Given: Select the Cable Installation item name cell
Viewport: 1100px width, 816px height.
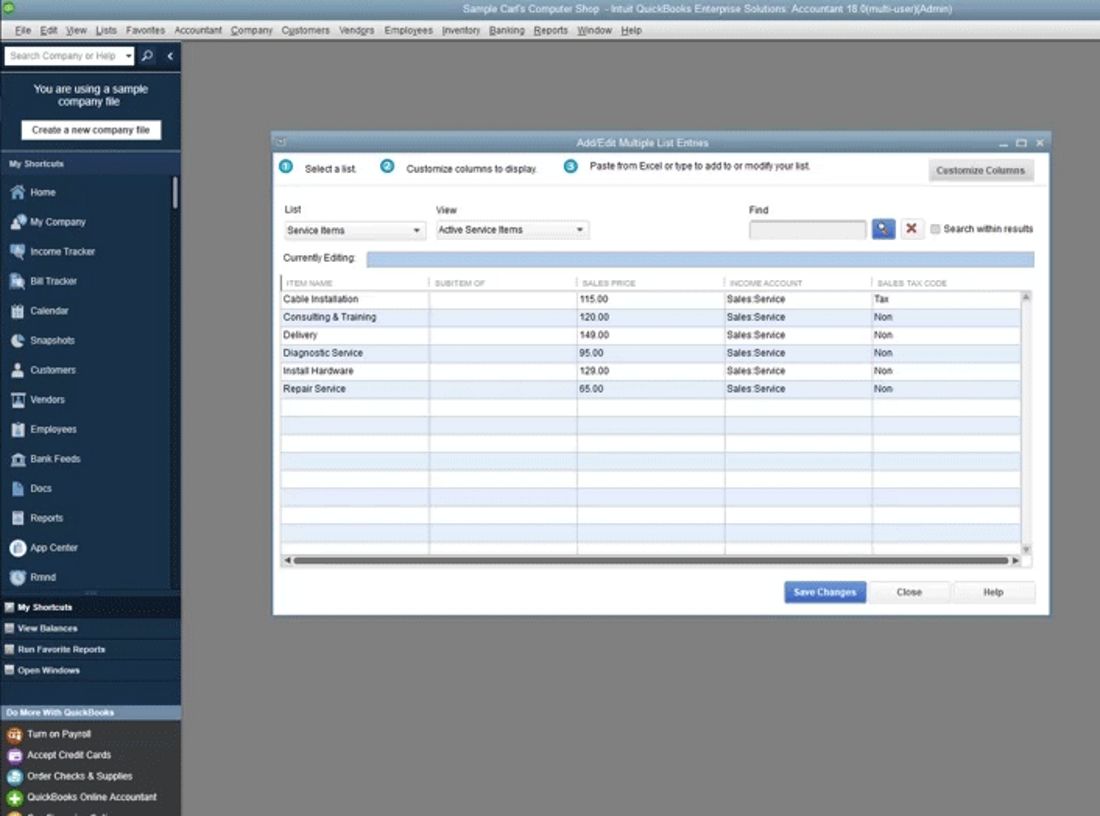Looking at the screenshot, I should click(x=355, y=299).
